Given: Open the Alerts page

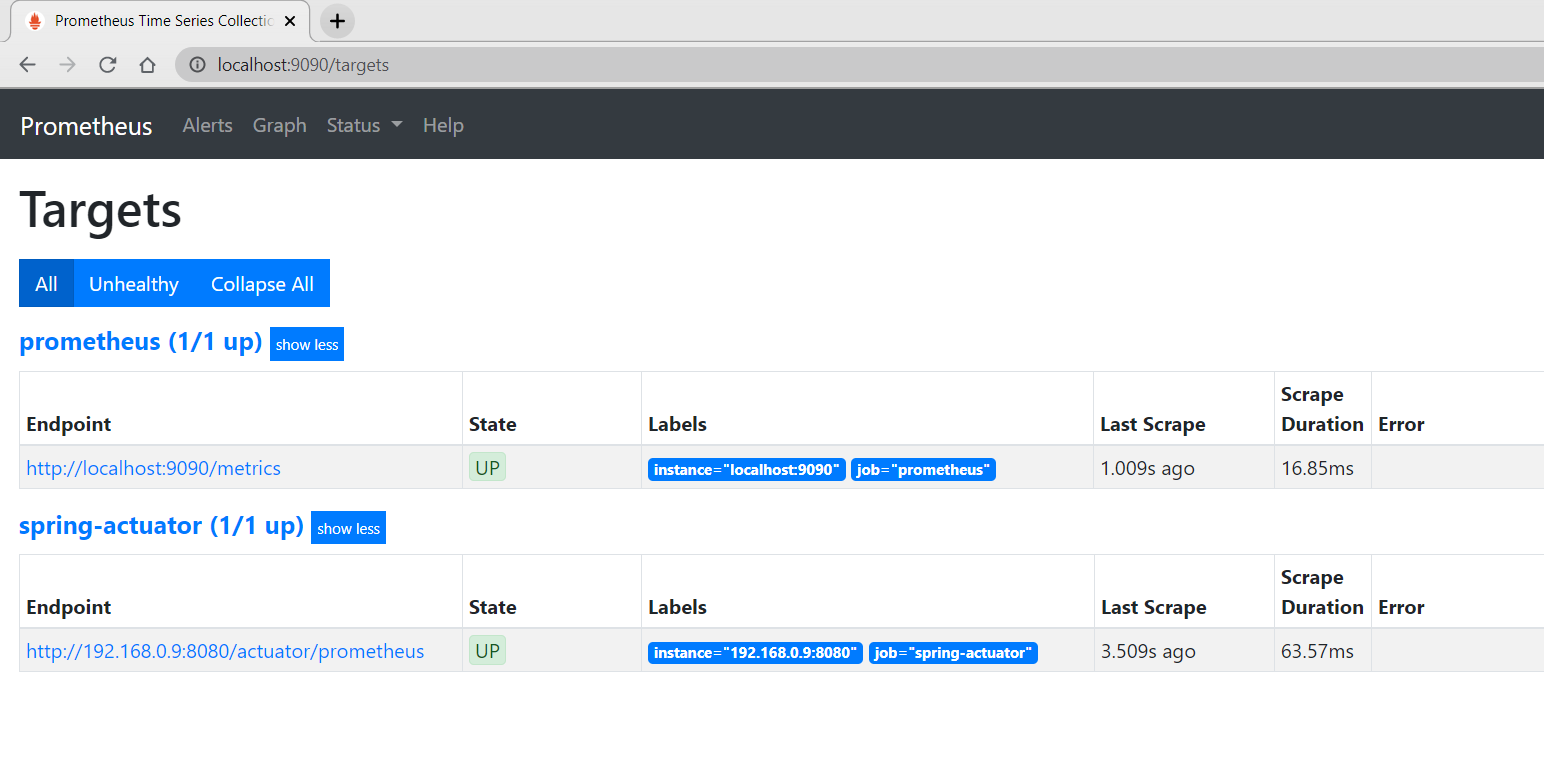Looking at the screenshot, I should pos(207,126).
